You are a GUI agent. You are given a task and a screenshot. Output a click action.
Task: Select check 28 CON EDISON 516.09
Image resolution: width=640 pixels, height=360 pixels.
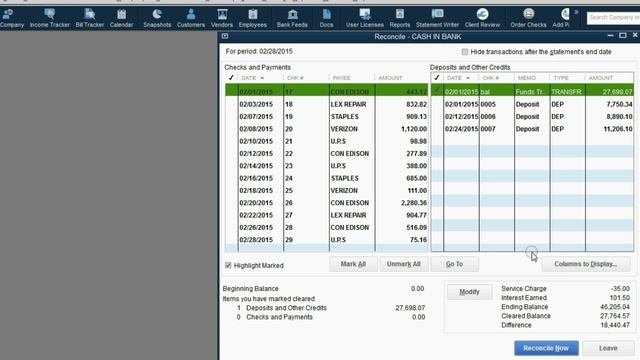326,227
